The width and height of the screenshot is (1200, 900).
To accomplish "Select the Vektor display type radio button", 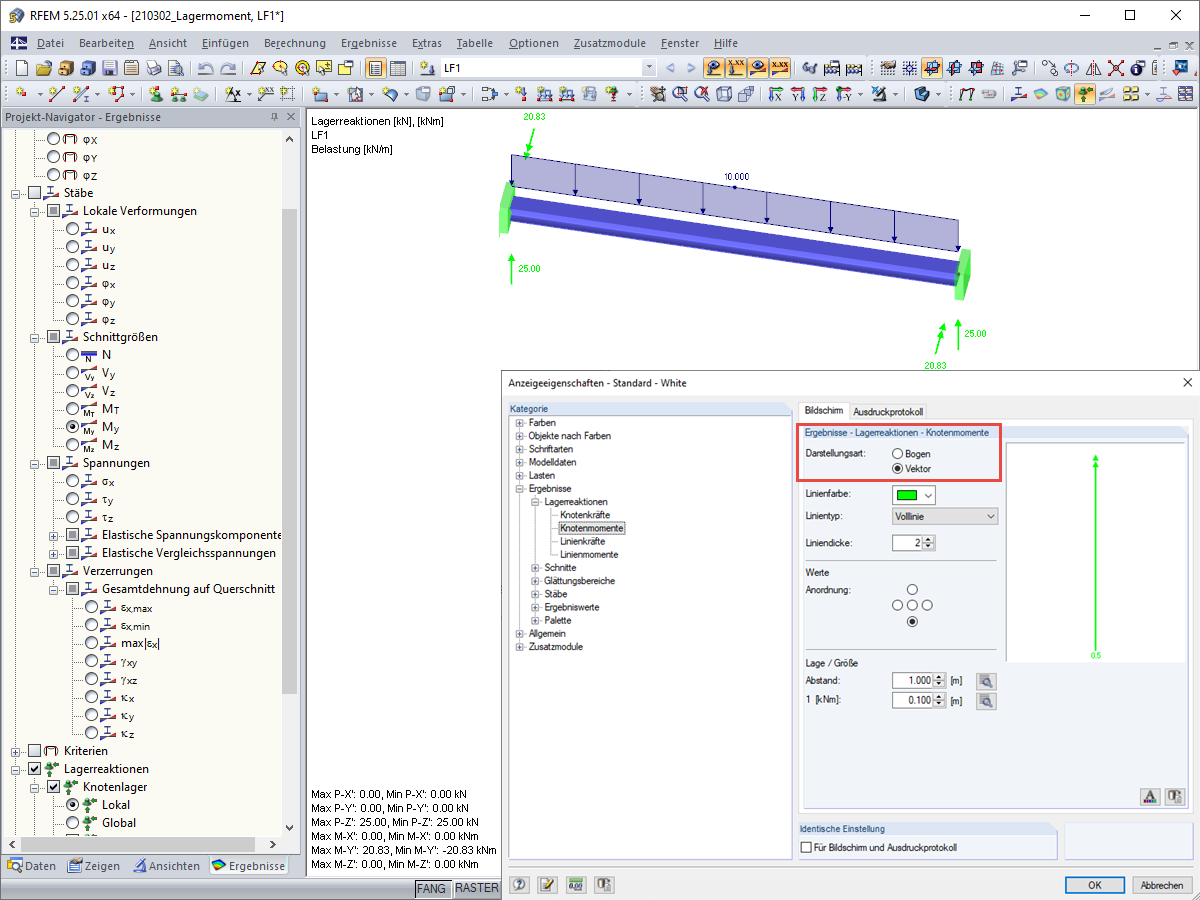I will pyautogui.click(x=898, y=468).
